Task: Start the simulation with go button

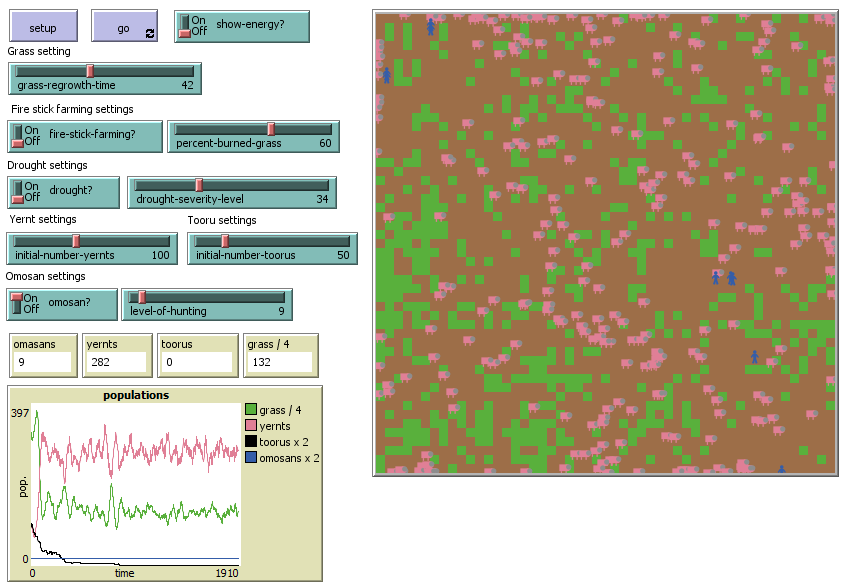Action: [125, 26]
